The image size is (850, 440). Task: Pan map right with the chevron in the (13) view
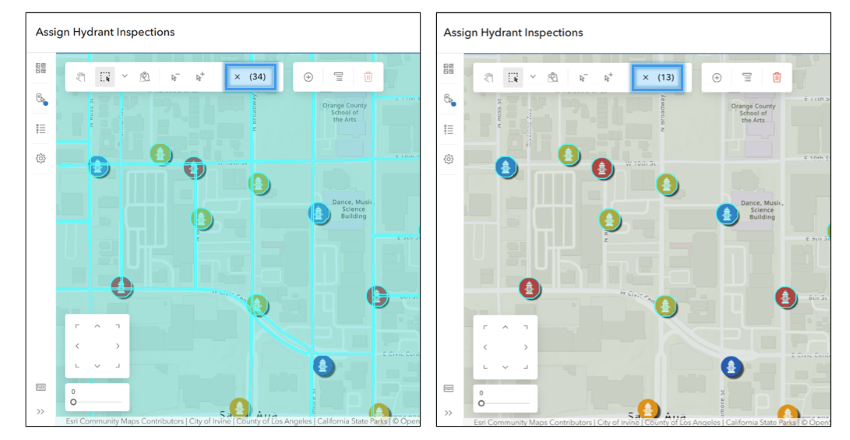(525, 347)
